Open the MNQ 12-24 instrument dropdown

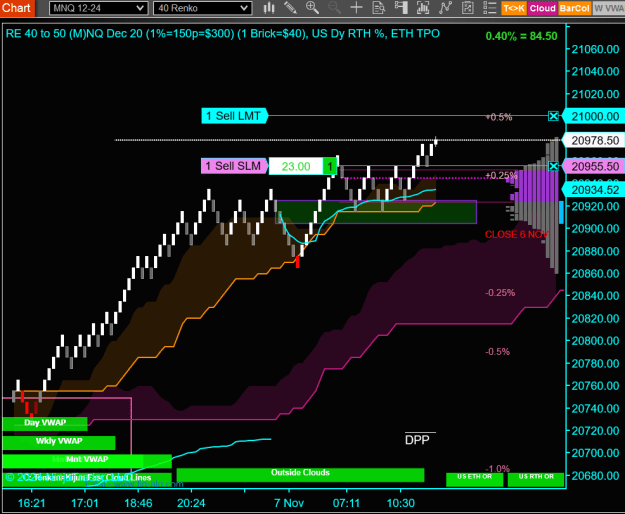point(98,8)
